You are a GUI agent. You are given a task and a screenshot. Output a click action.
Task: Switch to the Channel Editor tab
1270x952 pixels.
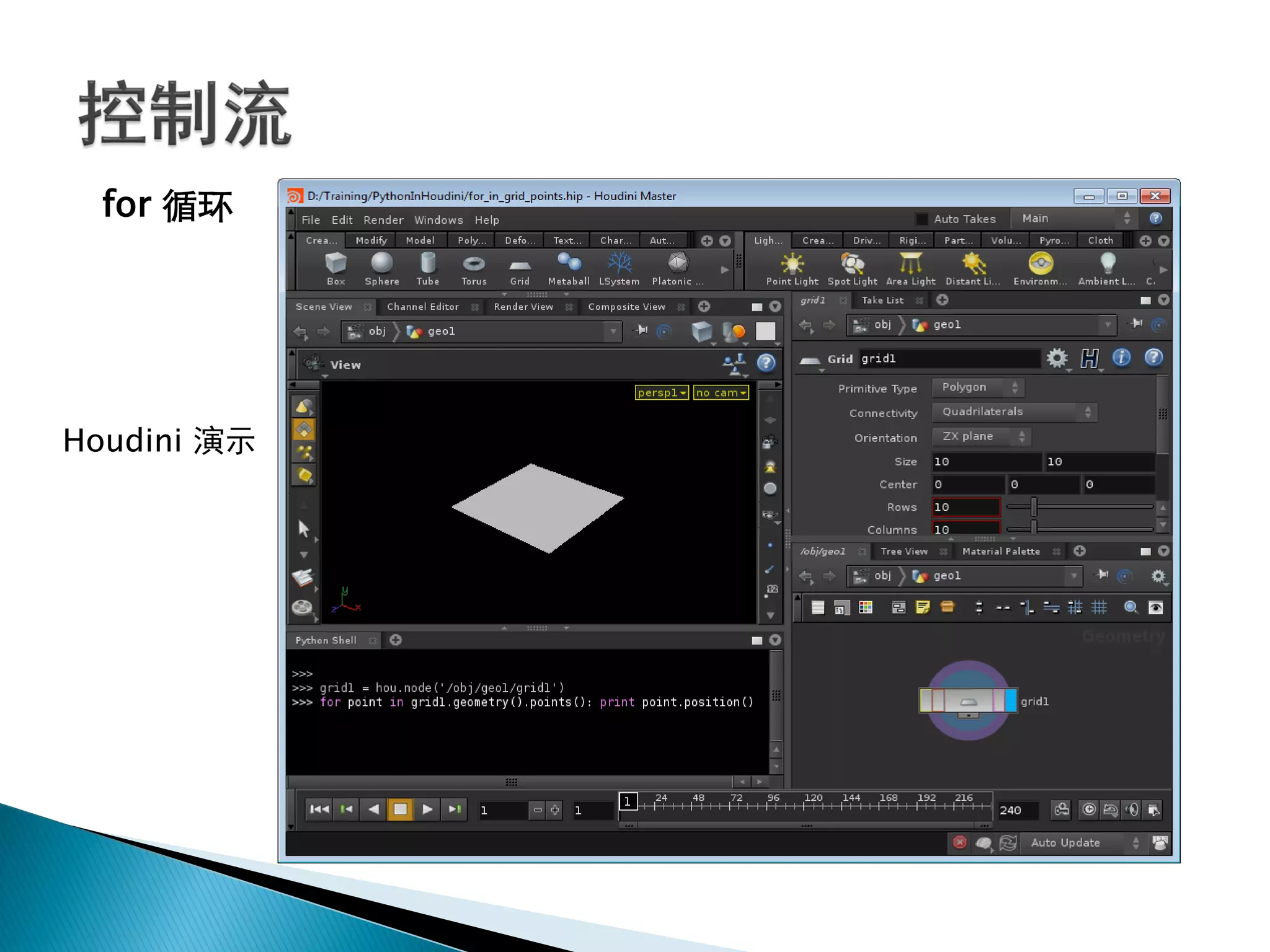click(x=423, y=307)
